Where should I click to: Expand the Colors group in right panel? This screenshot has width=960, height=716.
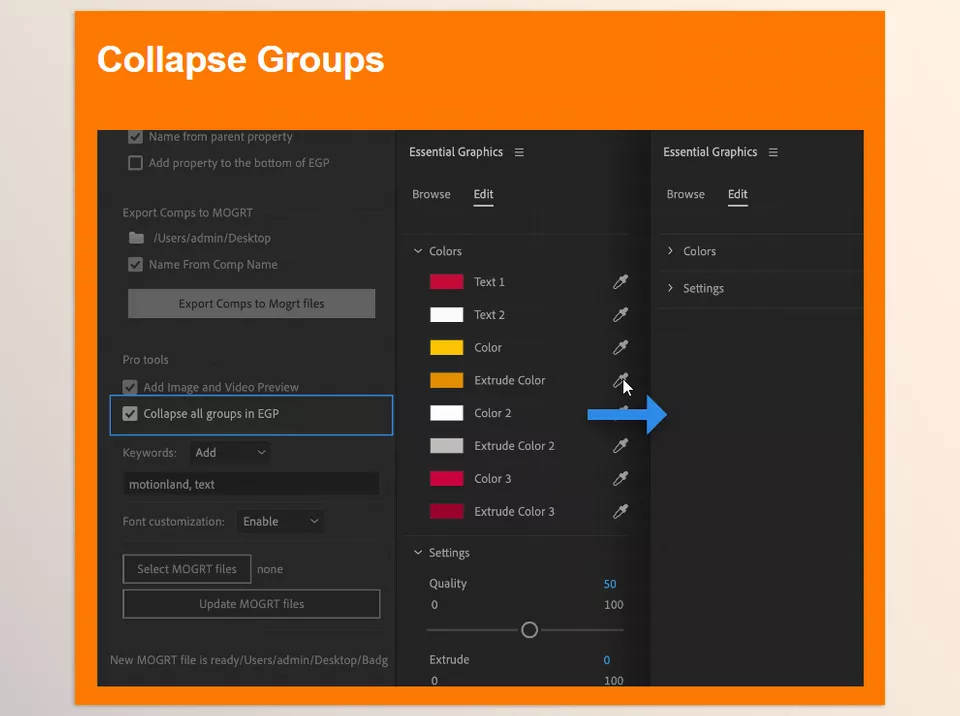tap(670, 251)
